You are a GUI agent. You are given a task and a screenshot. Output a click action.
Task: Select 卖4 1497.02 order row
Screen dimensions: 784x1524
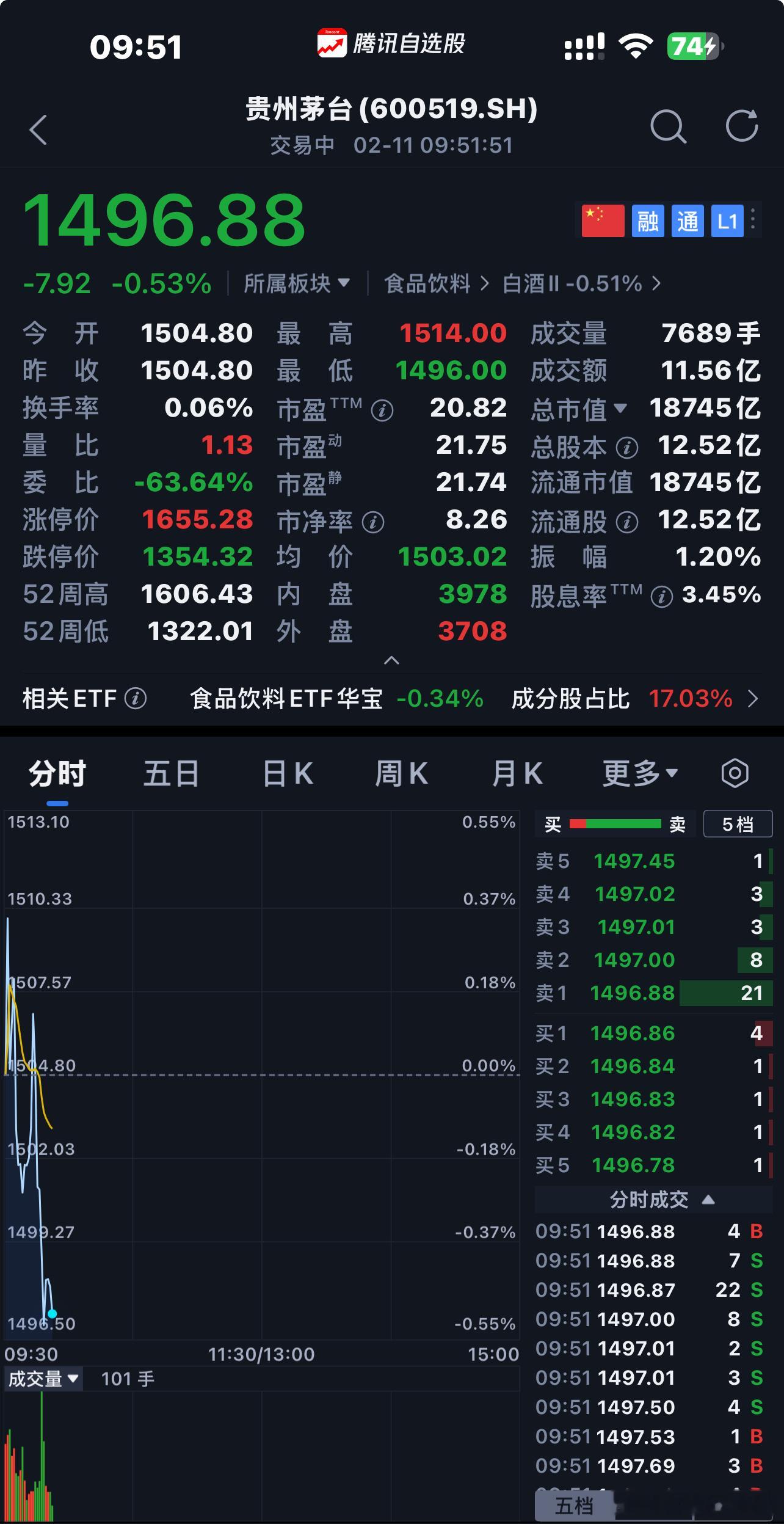pos(653,894)
